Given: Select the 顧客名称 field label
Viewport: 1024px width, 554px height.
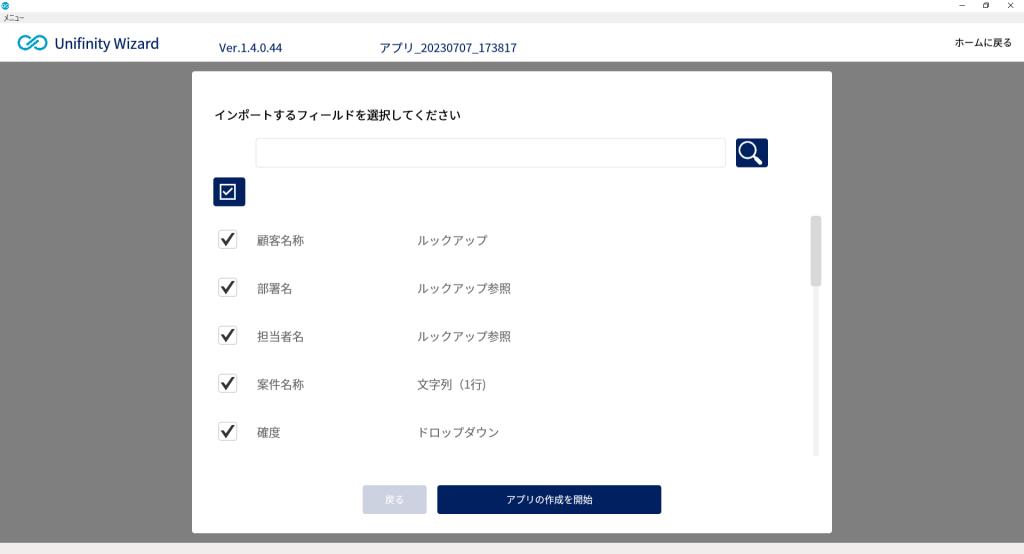Looking at the screenshot, I should [x=280, y=240].
